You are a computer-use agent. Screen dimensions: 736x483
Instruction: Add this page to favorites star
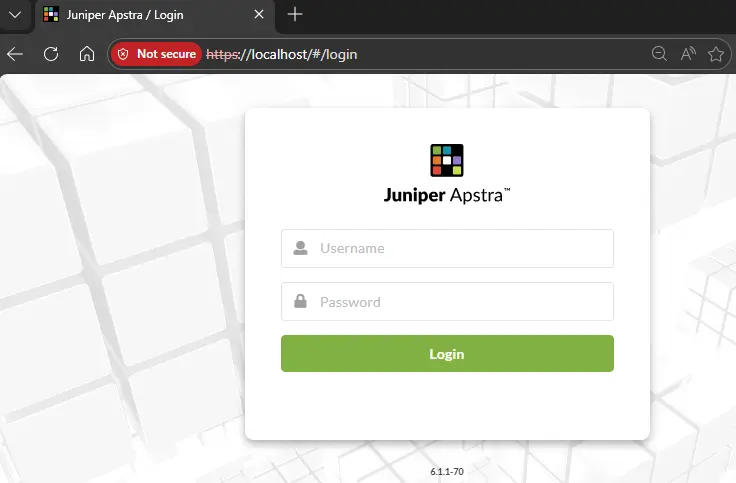coord(716,54)
